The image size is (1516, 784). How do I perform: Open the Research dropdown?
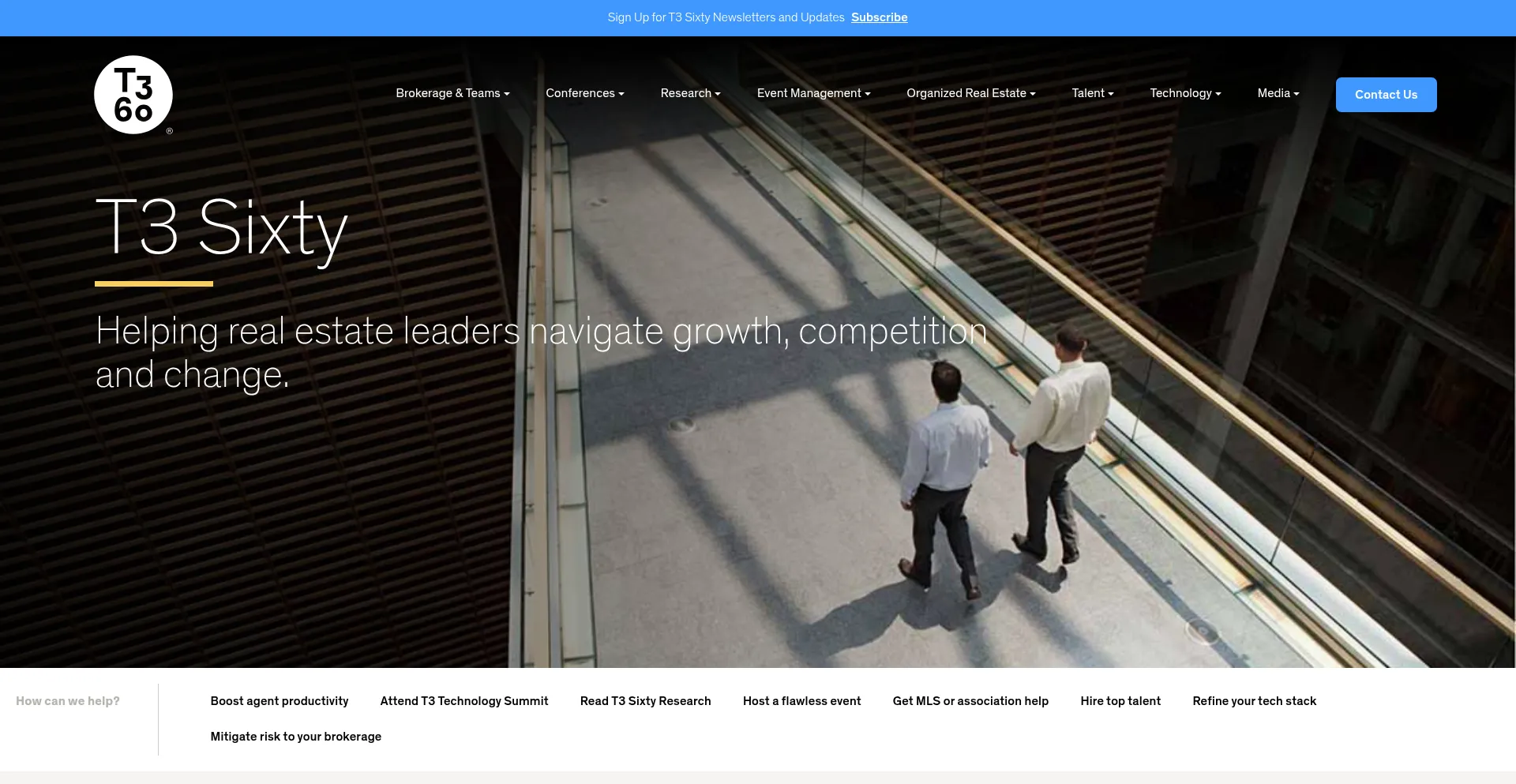point(691,93)
